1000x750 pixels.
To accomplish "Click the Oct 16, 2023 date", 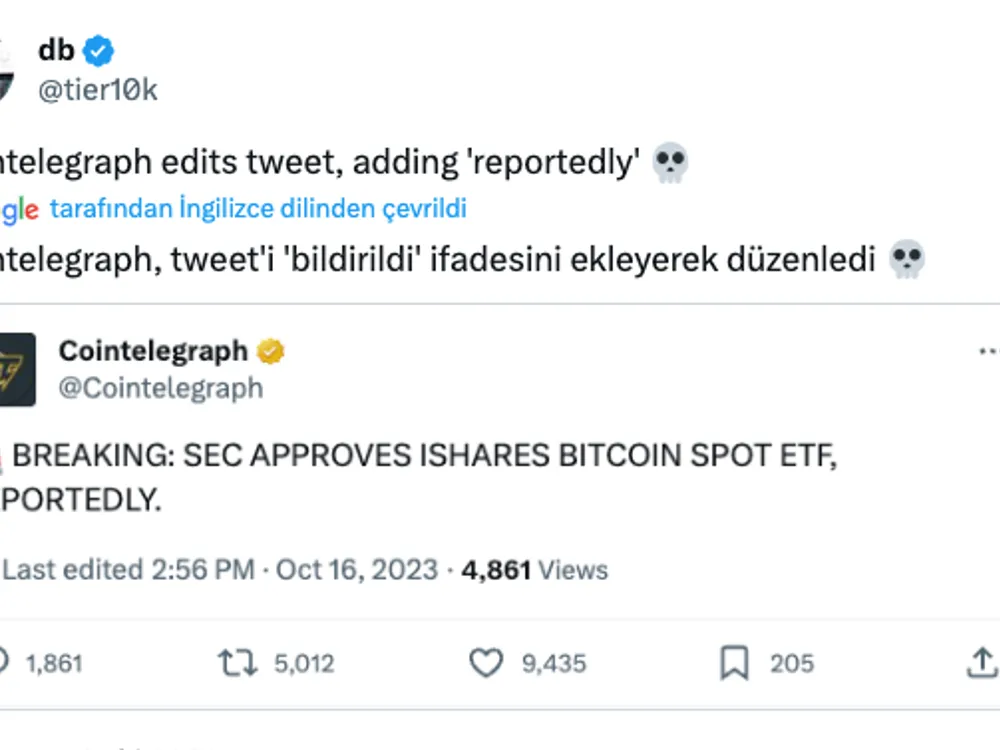I will pyautogui.click(x=357, y=570).
